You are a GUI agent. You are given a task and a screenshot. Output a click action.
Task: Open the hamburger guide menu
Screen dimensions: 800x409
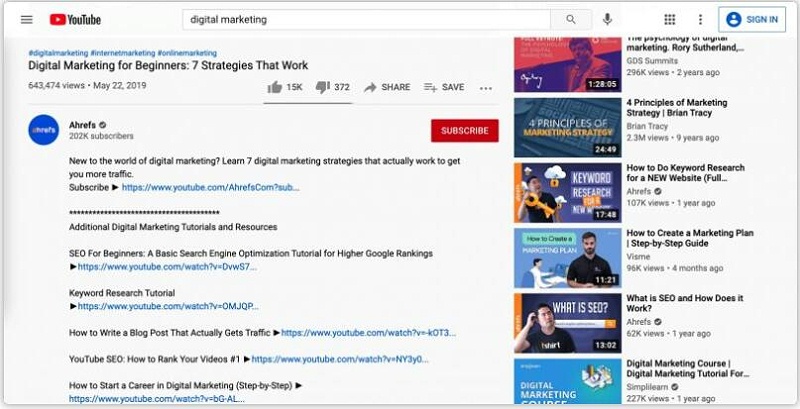(27, 20)
